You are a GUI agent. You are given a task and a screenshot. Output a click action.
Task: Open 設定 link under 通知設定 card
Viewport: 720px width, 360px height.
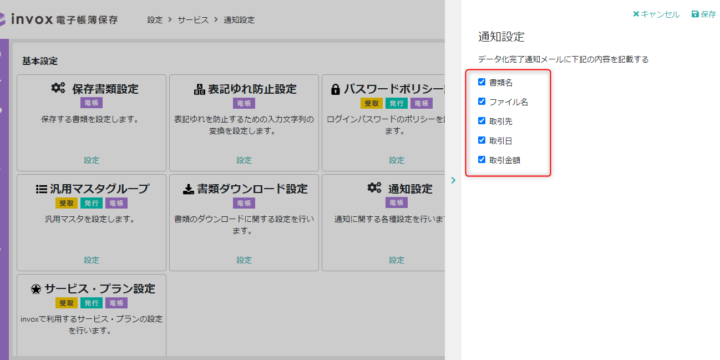(396, 260)
